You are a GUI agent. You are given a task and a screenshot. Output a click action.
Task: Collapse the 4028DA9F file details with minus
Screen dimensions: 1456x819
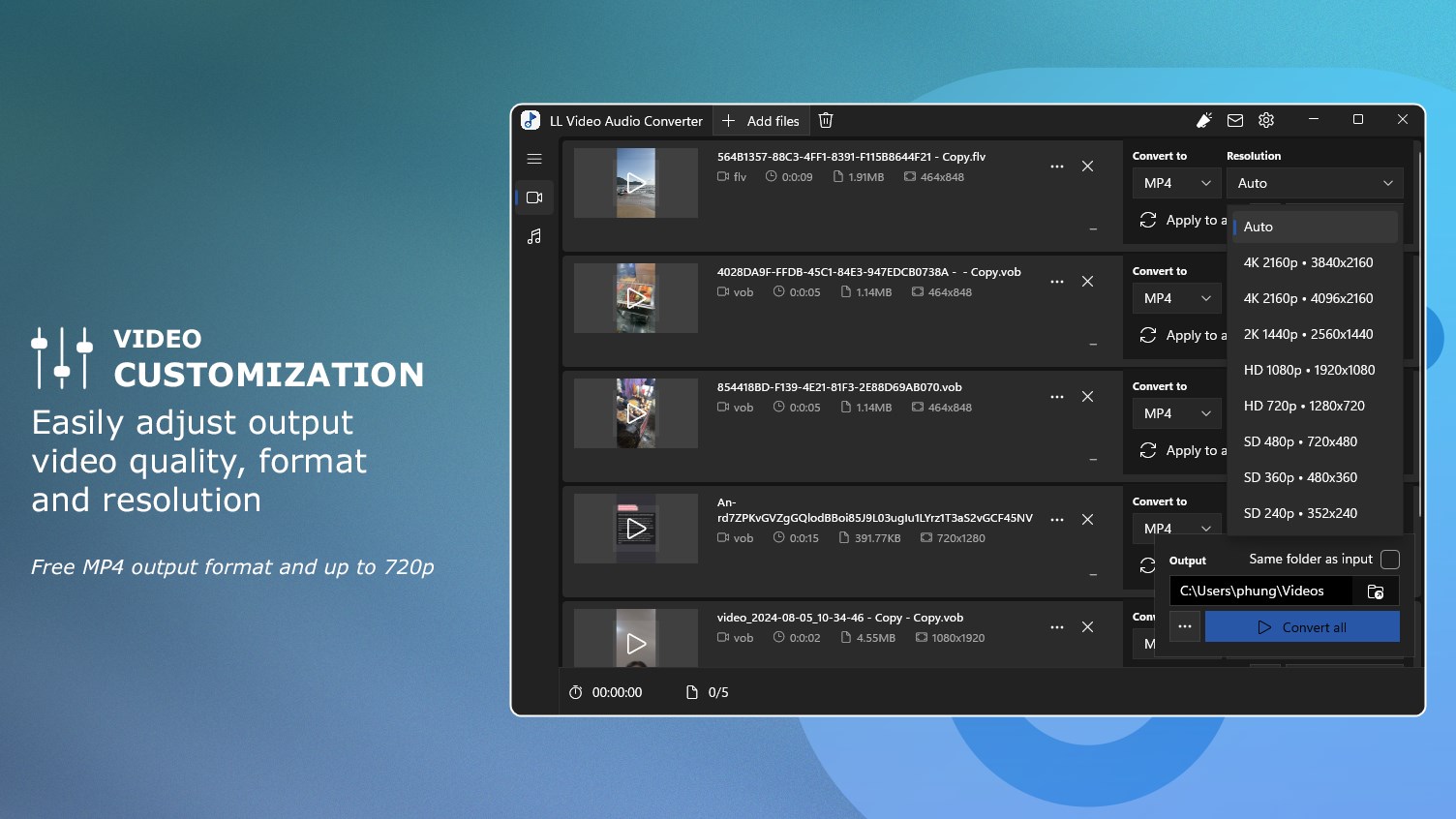coord(1093,345)
